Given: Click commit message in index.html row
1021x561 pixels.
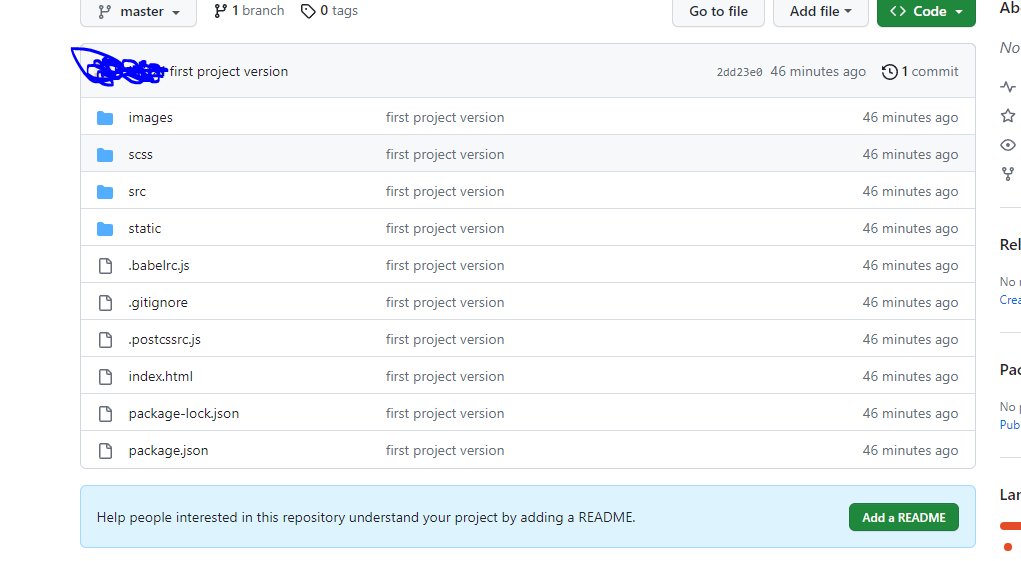Looking at the screenshot, I should [x=445, y=377].
